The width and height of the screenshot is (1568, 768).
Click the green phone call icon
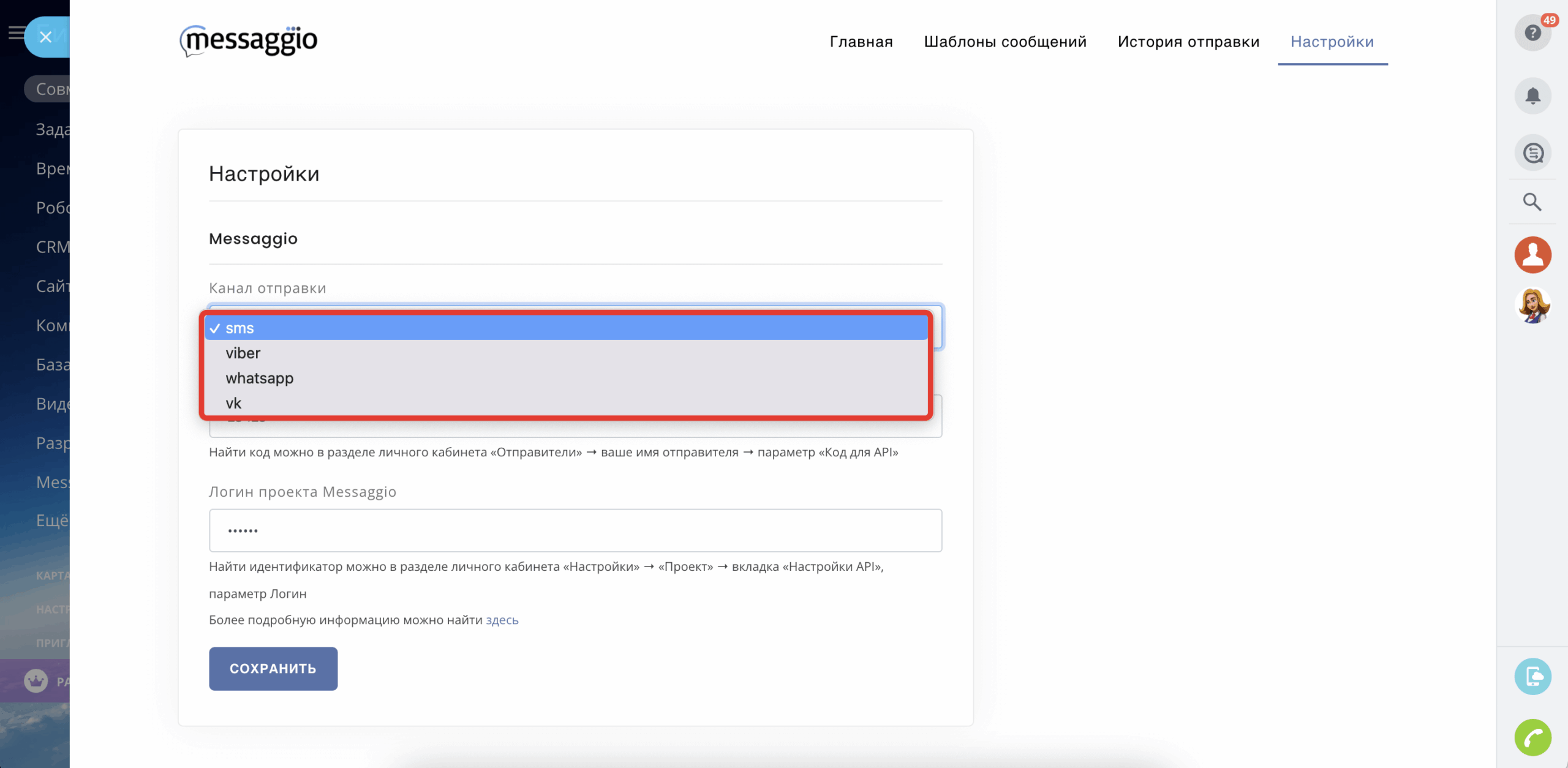click(1532, 737)
